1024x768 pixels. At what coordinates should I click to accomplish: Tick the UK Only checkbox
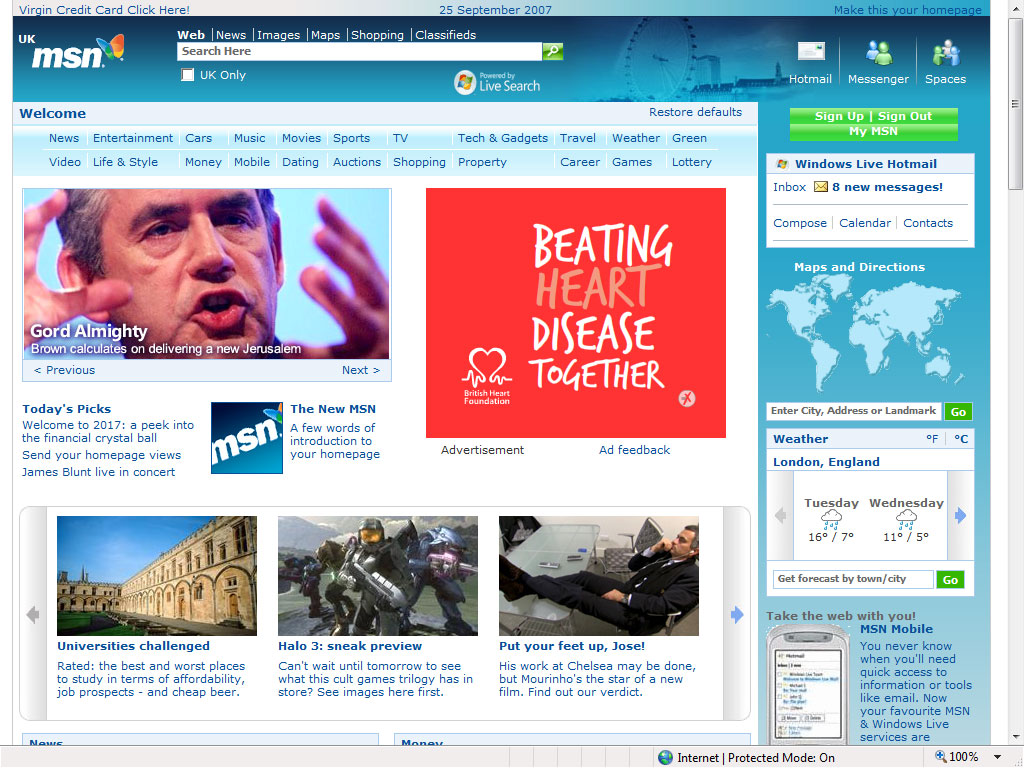point(188,75)
